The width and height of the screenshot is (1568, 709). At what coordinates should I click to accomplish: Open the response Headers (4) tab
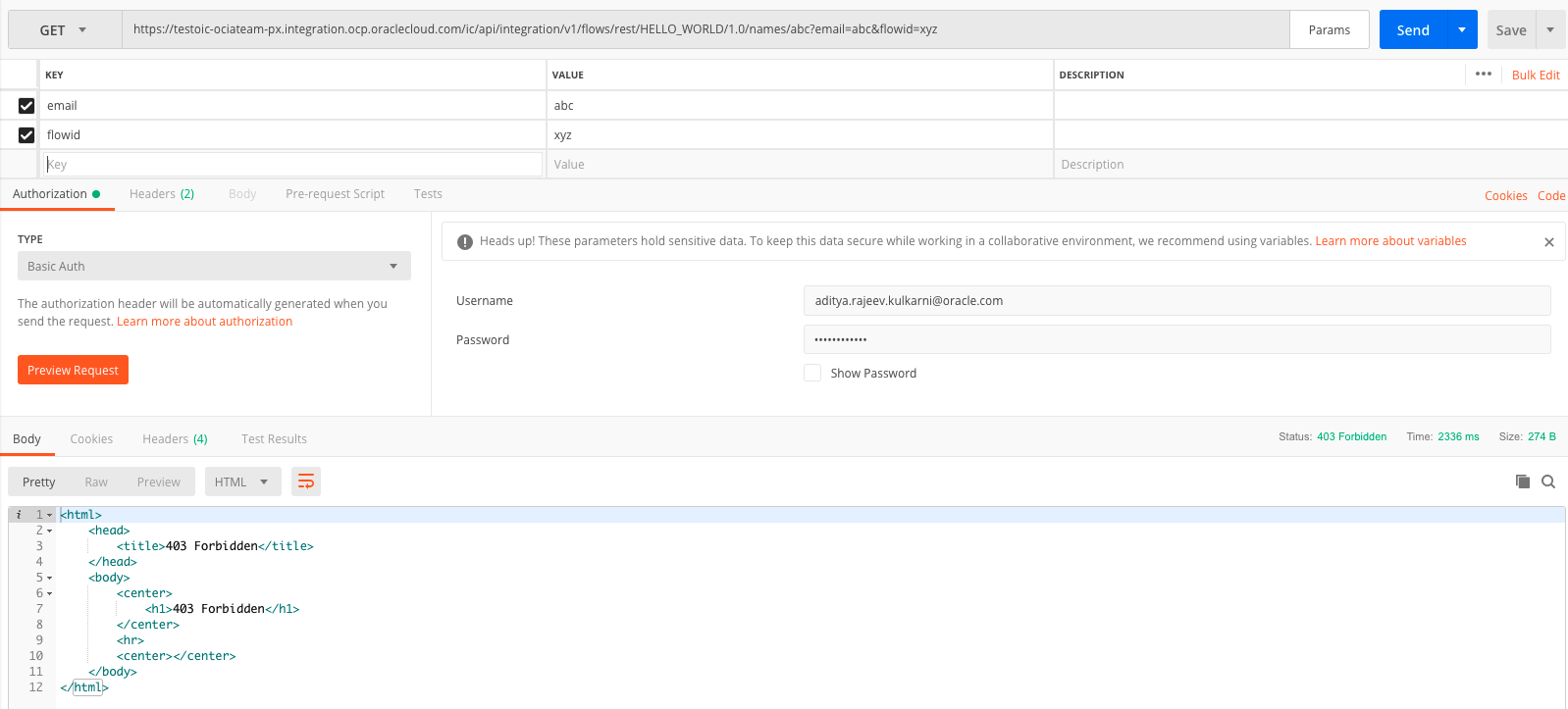[x=175, y=439]
